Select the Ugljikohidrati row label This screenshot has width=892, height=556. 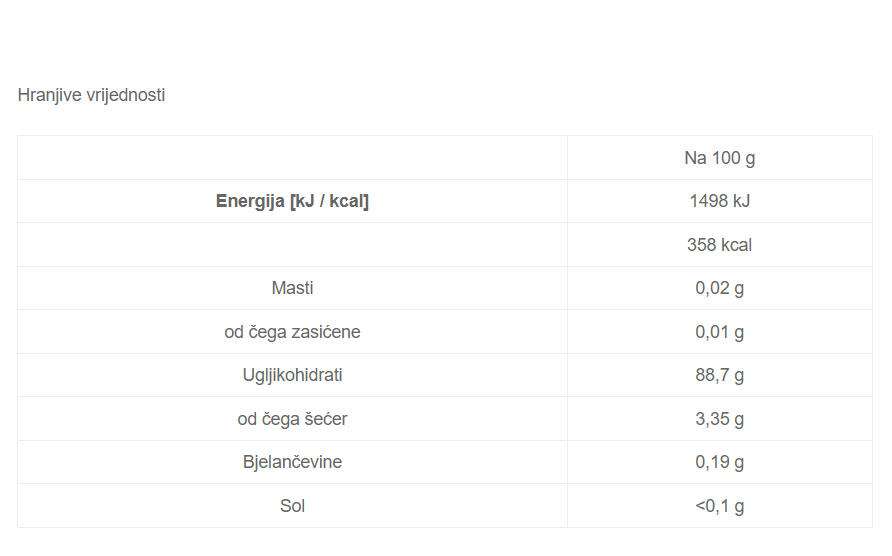tap(292, 375)
